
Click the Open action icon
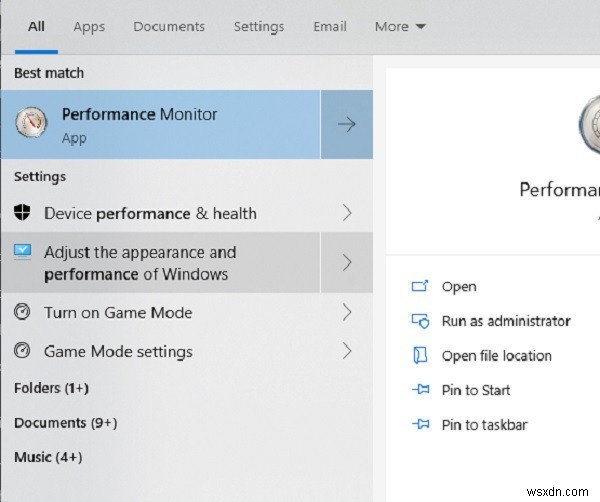point(420,286)
